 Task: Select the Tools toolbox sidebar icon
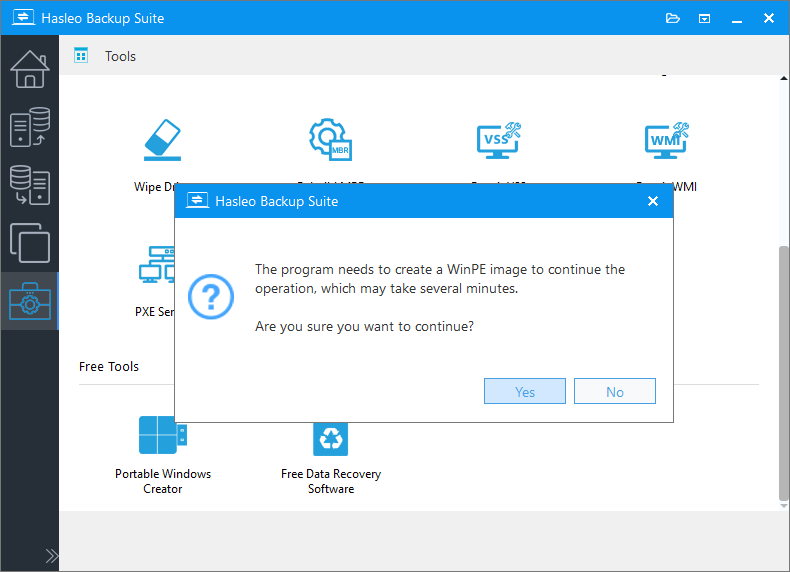point(30,301)
